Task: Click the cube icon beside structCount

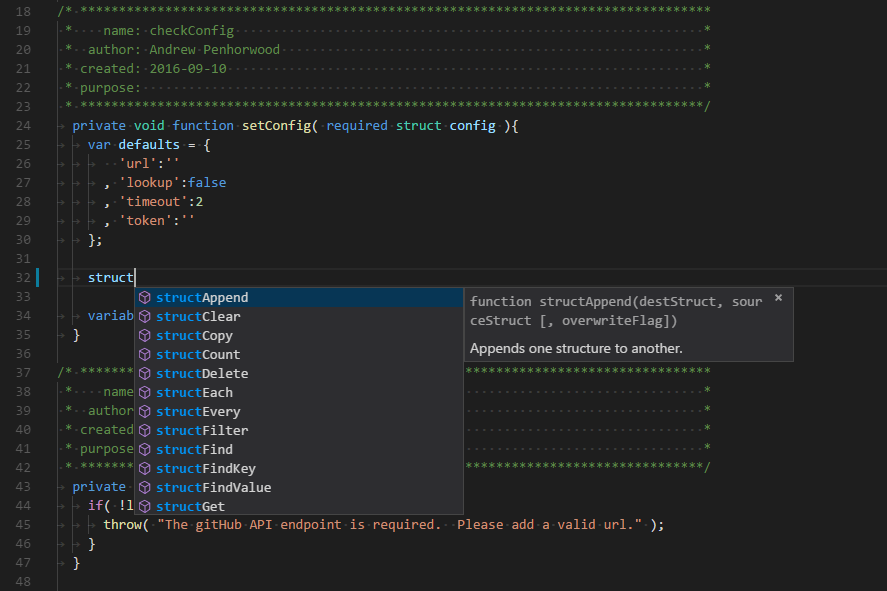Action: pyautogui.click(x=145, y=355)
